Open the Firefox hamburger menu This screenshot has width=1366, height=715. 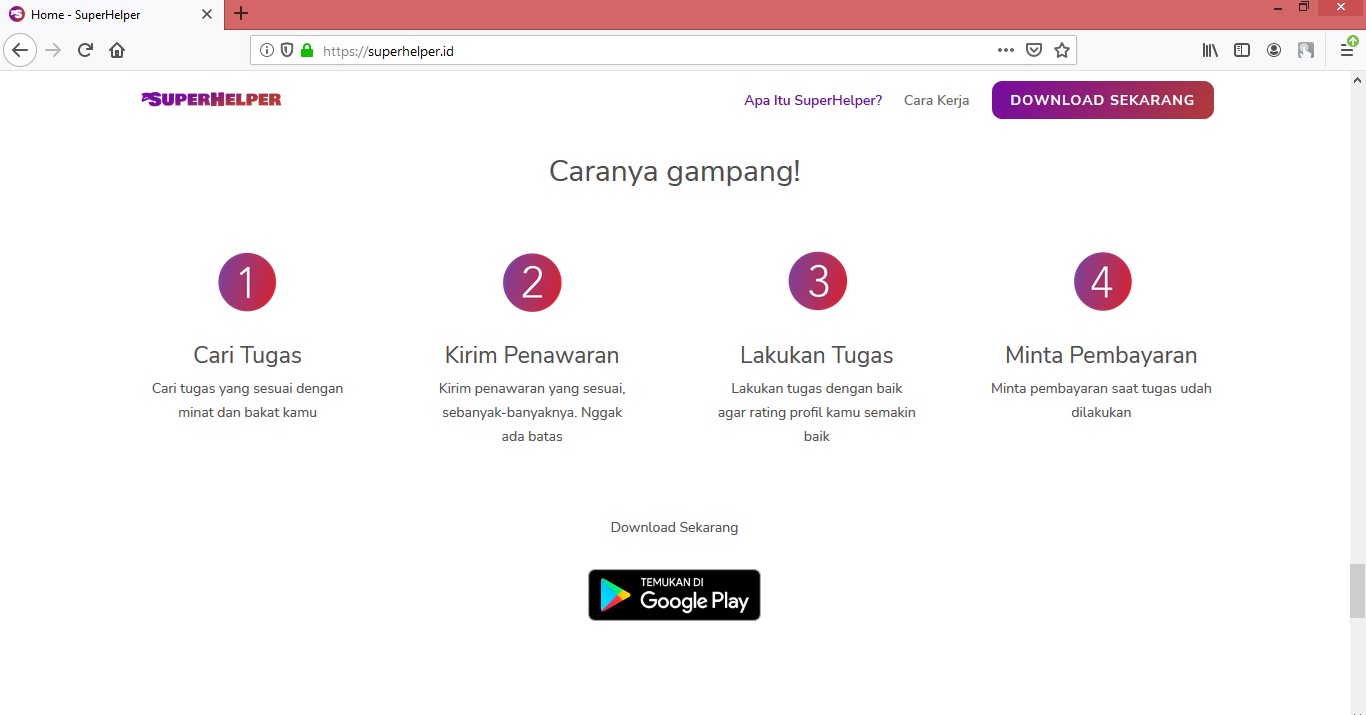tap(1347, 50)
